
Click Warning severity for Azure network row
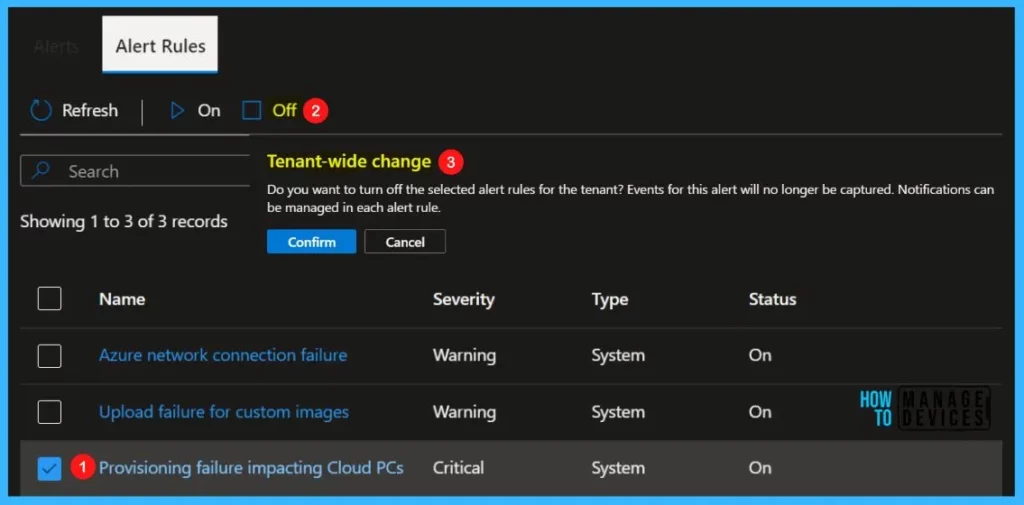[464, 355]
